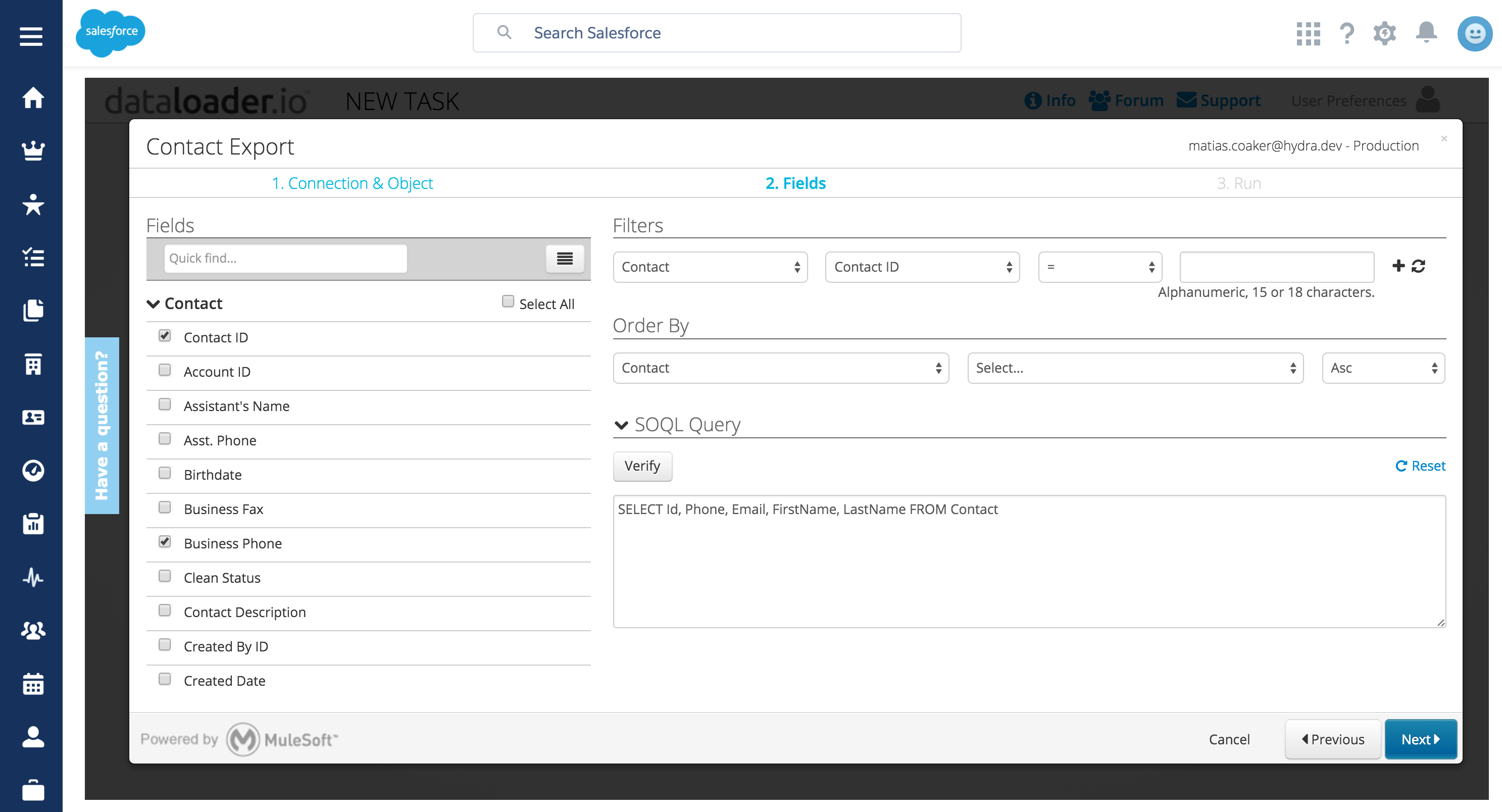Screen dimensions: 1502x812
Task: Open the tasks checklist sidebar icon
Action: [x=33, y=257]
